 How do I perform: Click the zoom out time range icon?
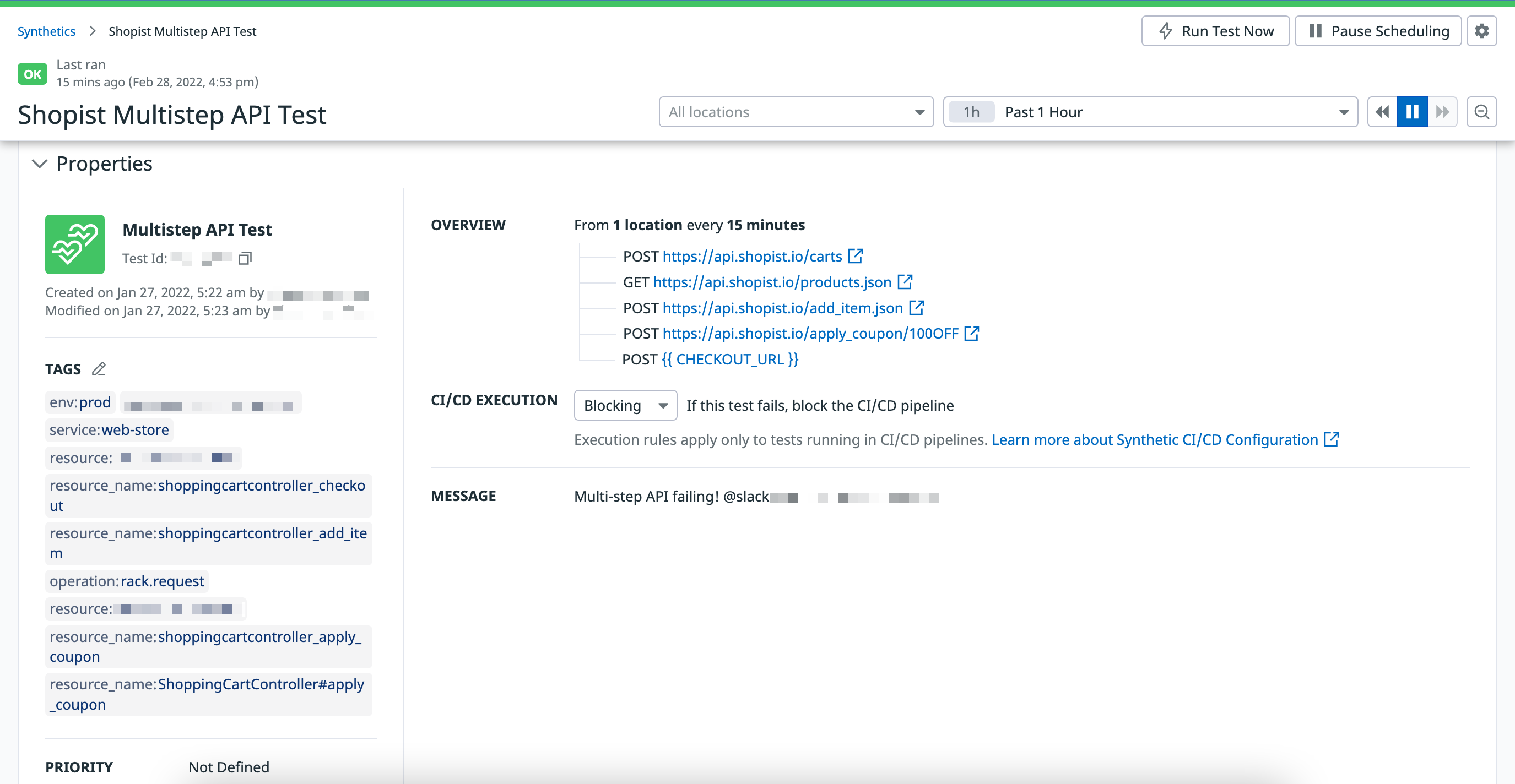(x=1481, y=112)
